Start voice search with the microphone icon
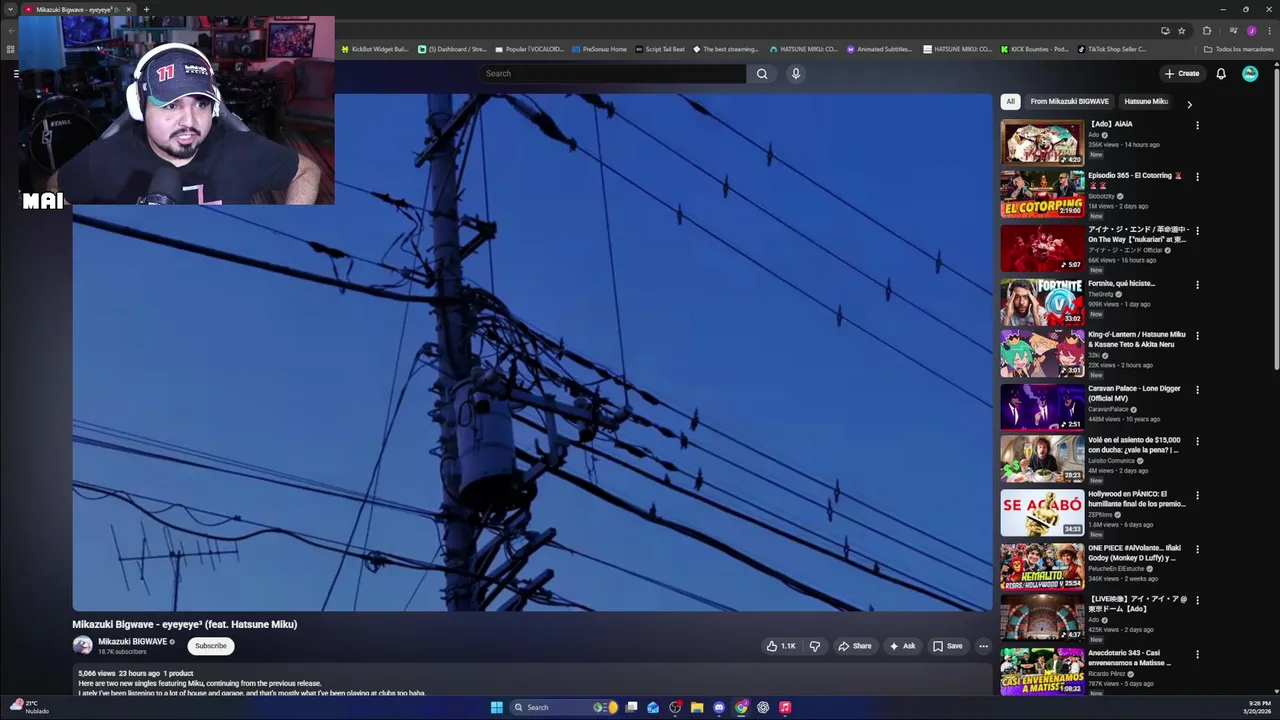This screenshot has width=1280, height=720. (796, 73)
